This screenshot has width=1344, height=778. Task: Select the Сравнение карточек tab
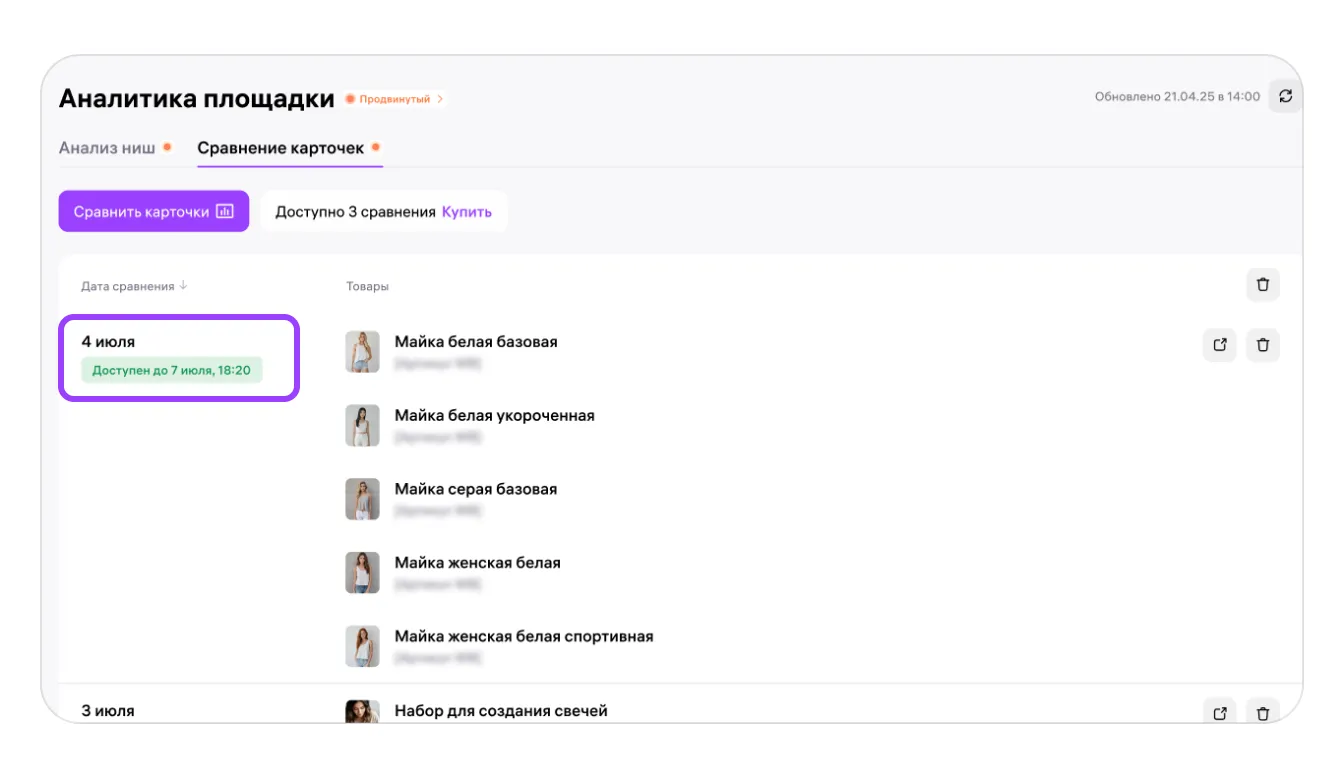point(280,148)
